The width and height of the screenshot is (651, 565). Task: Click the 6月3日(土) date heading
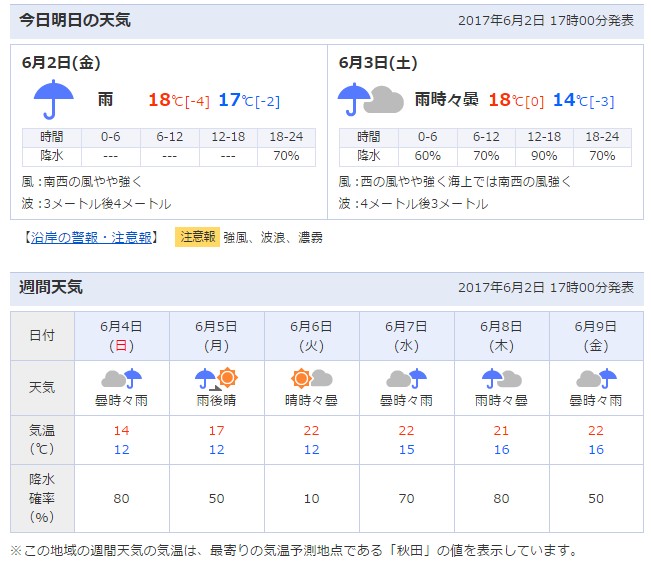378,63
